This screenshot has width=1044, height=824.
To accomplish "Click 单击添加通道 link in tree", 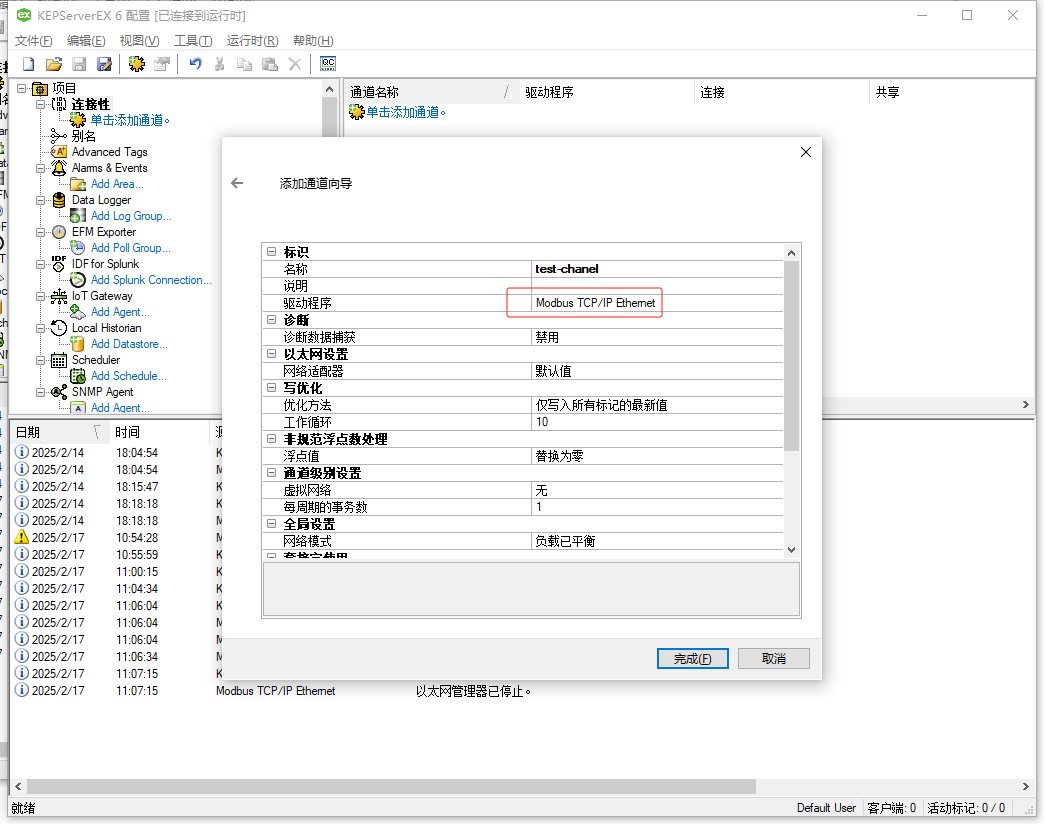I will tap(130, 120).
